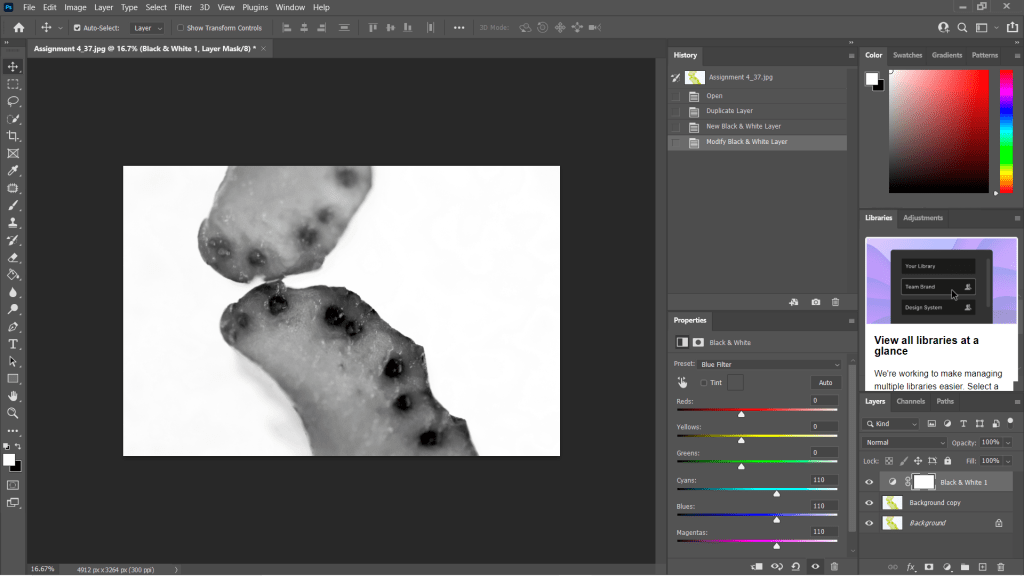Create new snapshot in History panel
This screenshot has height=576, width=1024.
[816, 301]
